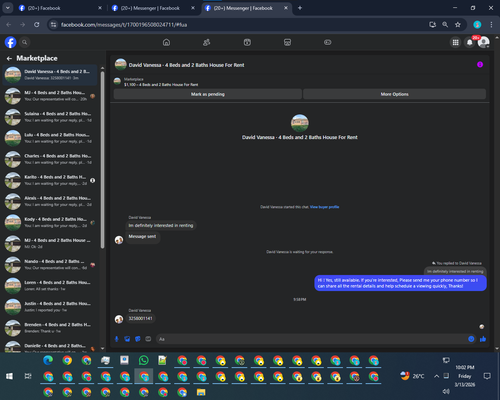Open the Facebook search magnifier
This screenshot has width=500, height=400.
24,42
